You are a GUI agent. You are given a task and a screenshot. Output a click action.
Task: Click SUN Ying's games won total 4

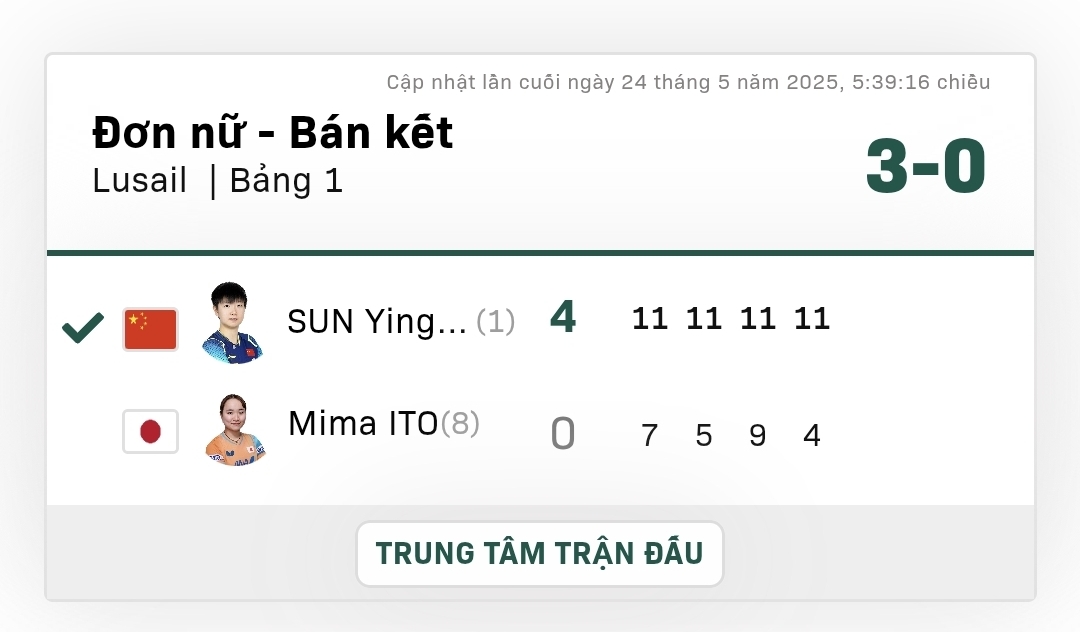pyautogui.click(x=563, y=317)
